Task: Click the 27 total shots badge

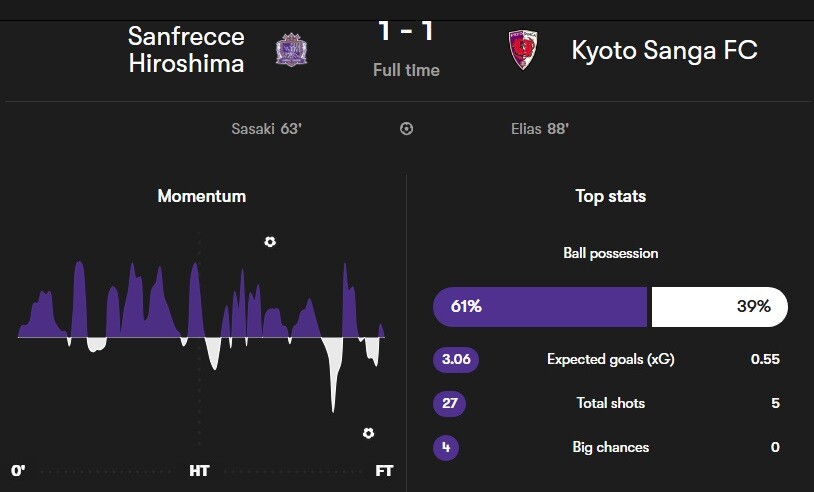Action: 449,404
